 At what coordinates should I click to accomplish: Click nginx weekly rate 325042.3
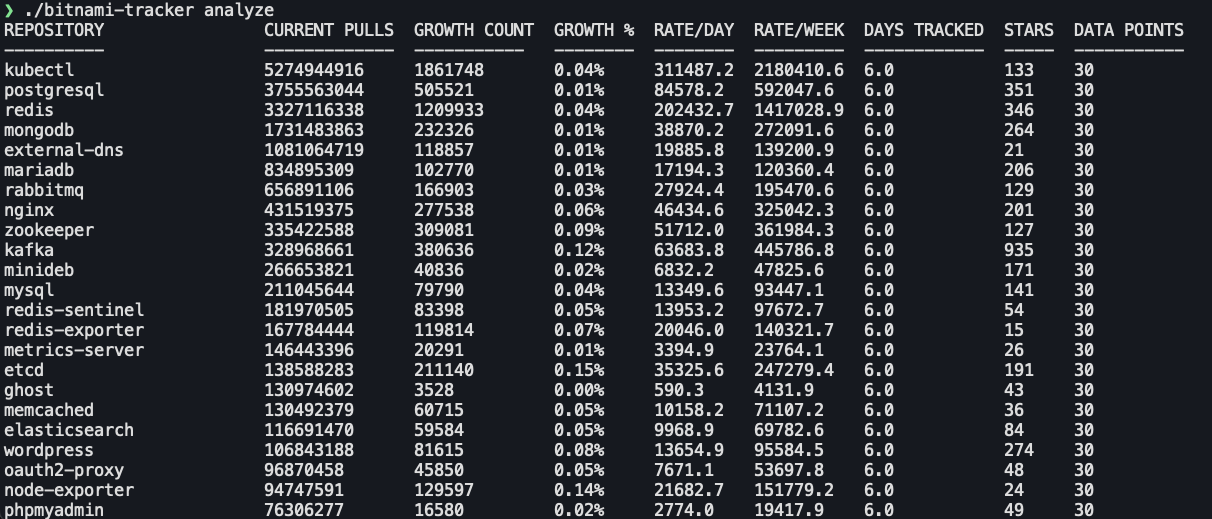pyautogui.click(x=794, y=210)
